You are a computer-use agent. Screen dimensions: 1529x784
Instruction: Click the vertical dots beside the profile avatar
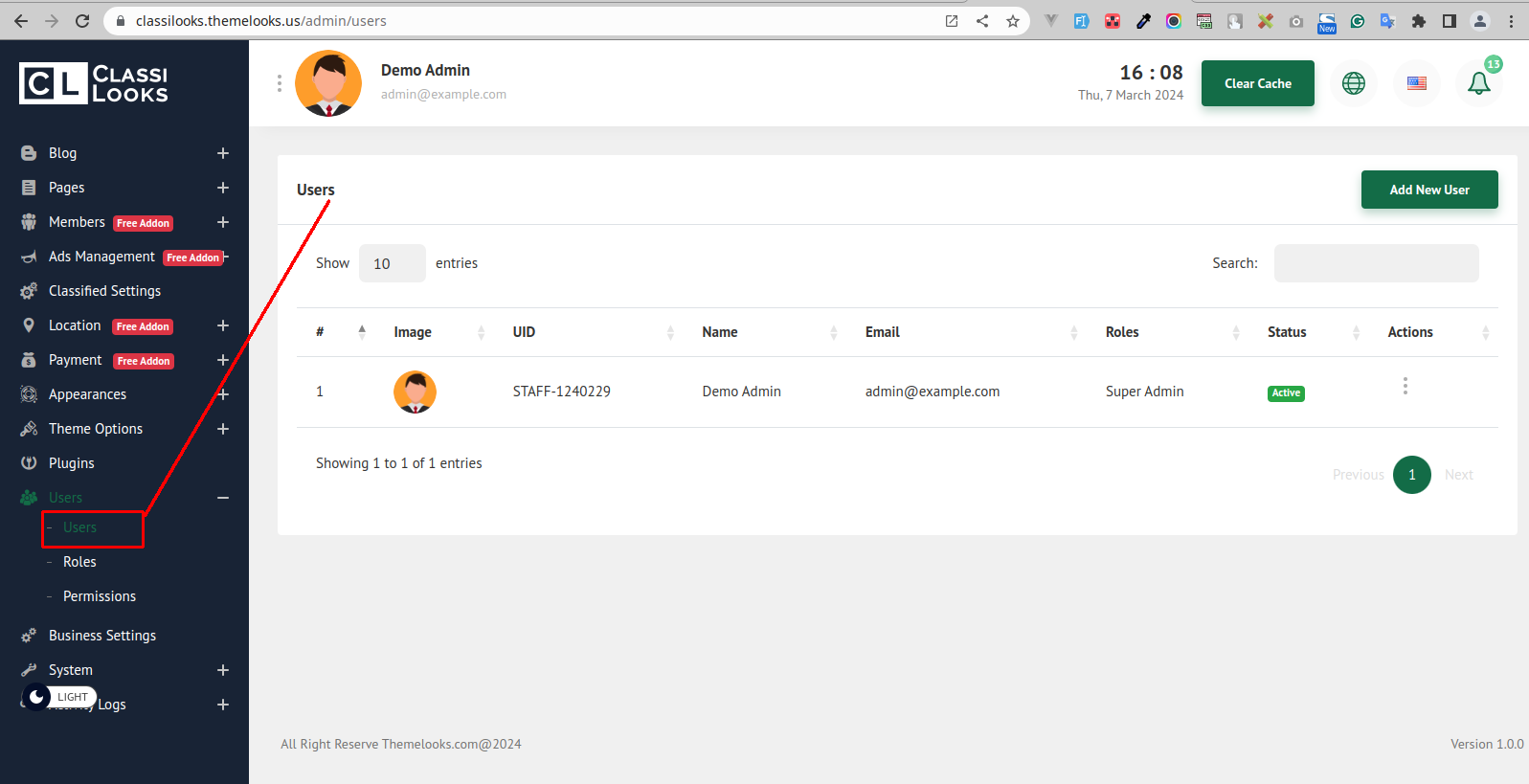coord(279,83)
